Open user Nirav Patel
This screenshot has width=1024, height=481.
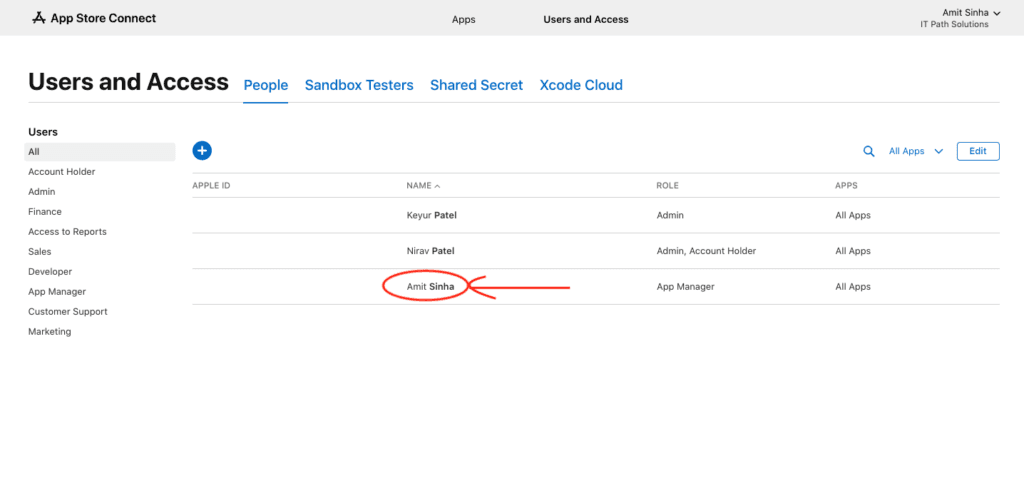[432, 251]
